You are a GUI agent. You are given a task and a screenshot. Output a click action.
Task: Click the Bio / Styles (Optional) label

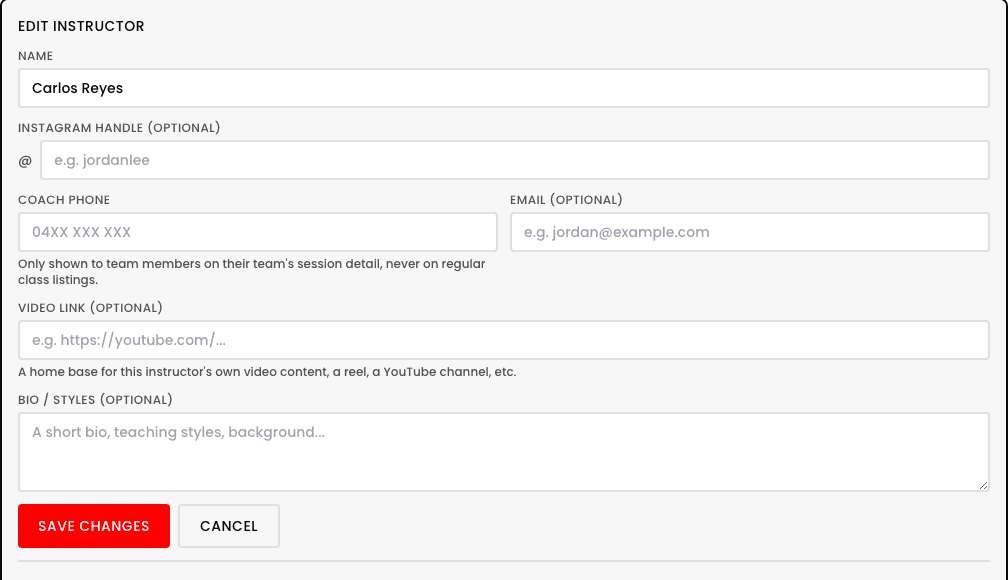coord(95,400)
